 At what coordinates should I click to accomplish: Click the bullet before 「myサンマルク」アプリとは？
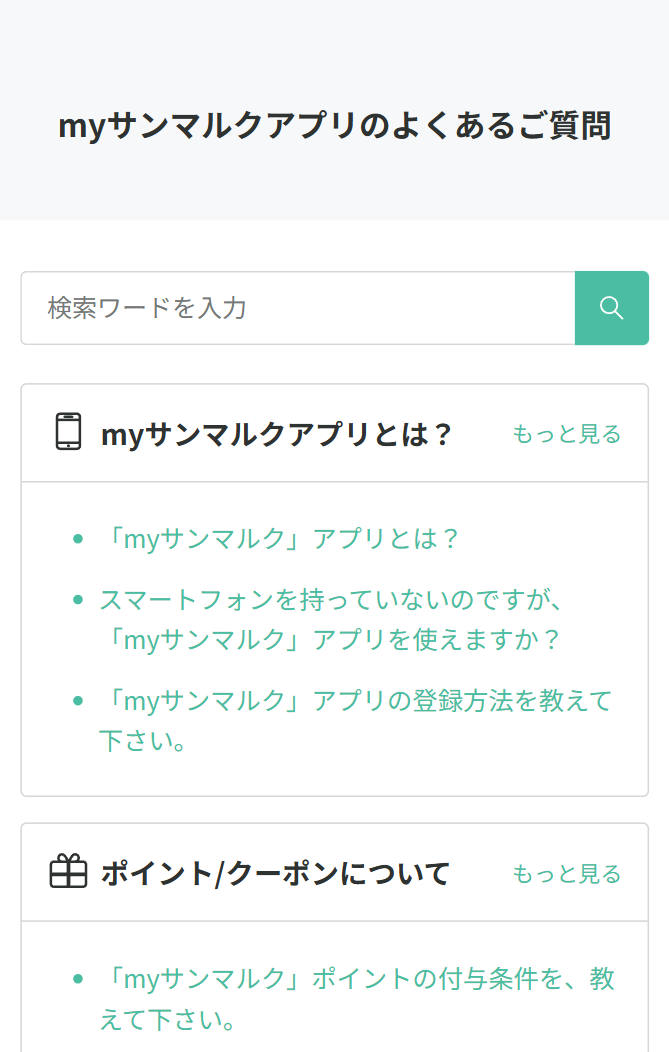[x=78, y=540]
